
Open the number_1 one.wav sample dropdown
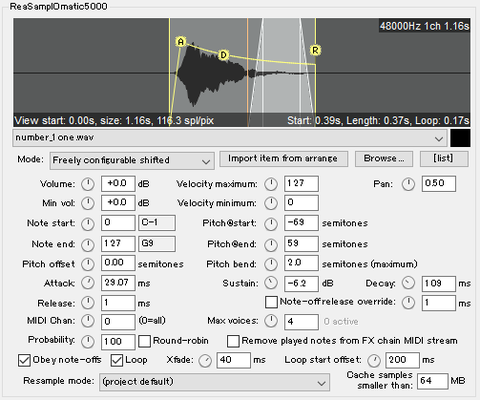coord(230,138)
